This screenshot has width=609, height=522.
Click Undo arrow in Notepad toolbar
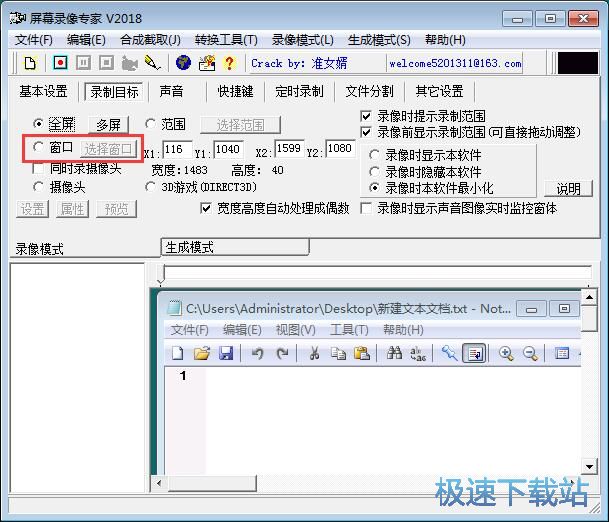[257, 353]
